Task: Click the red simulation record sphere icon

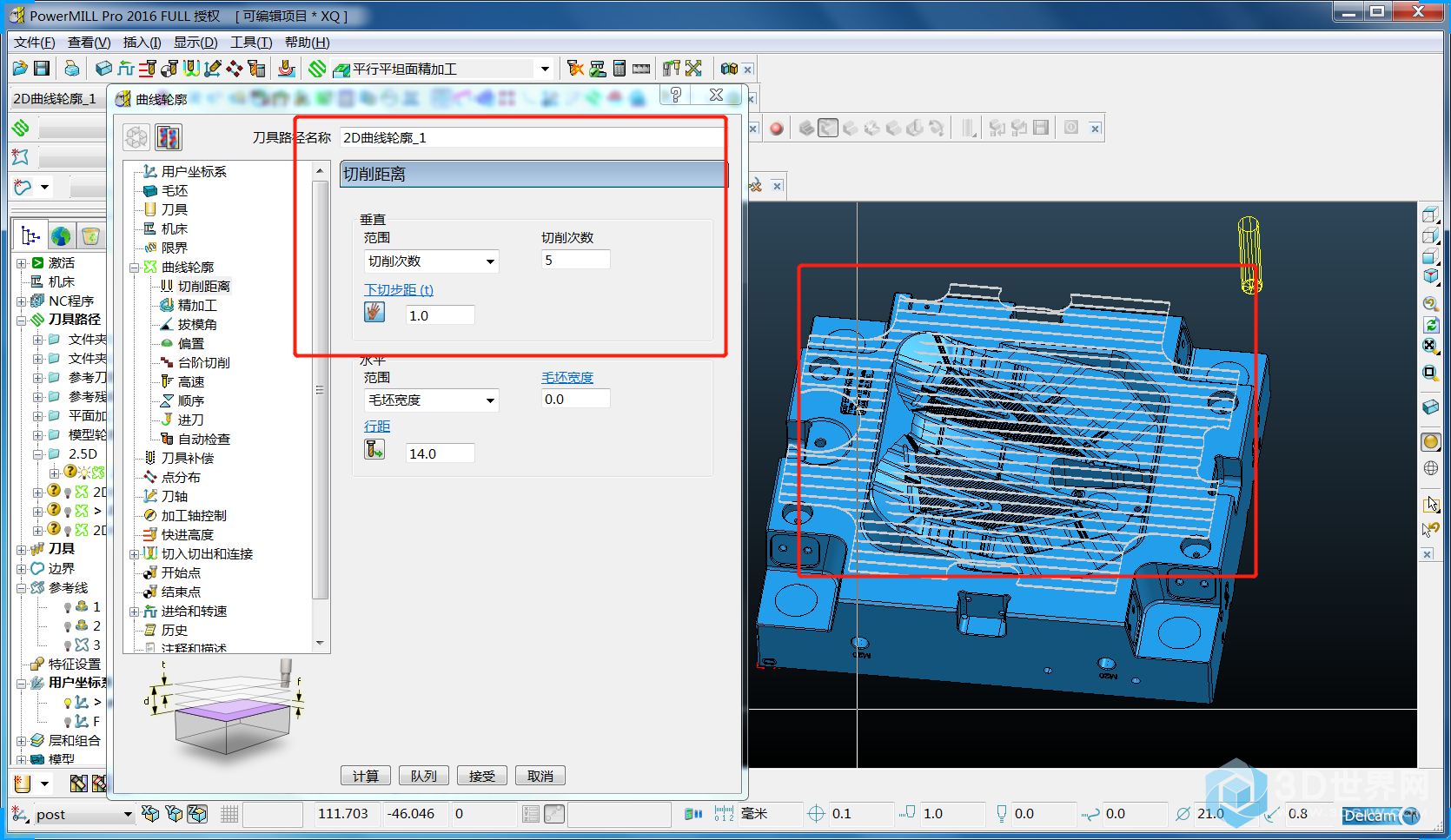Action: 777,129
